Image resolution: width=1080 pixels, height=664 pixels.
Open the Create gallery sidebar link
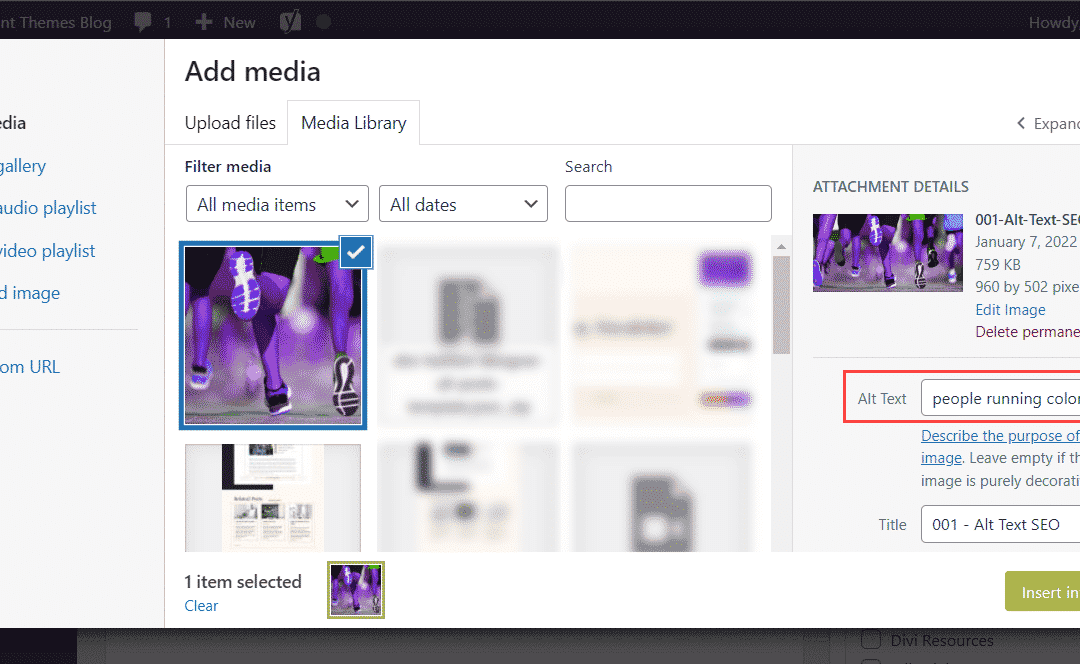(x=23, y=166)
